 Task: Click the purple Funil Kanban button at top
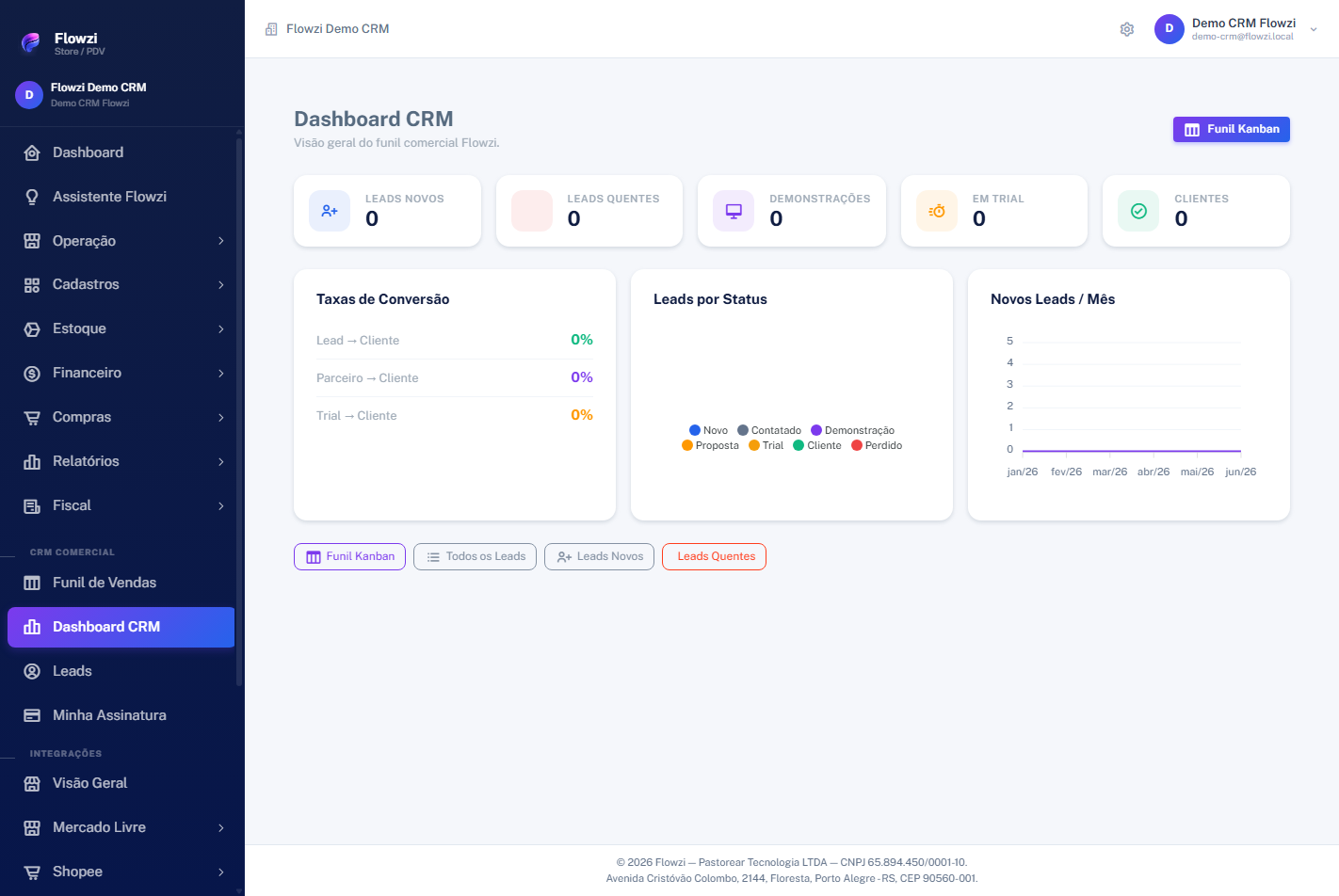pos(1232,129)
